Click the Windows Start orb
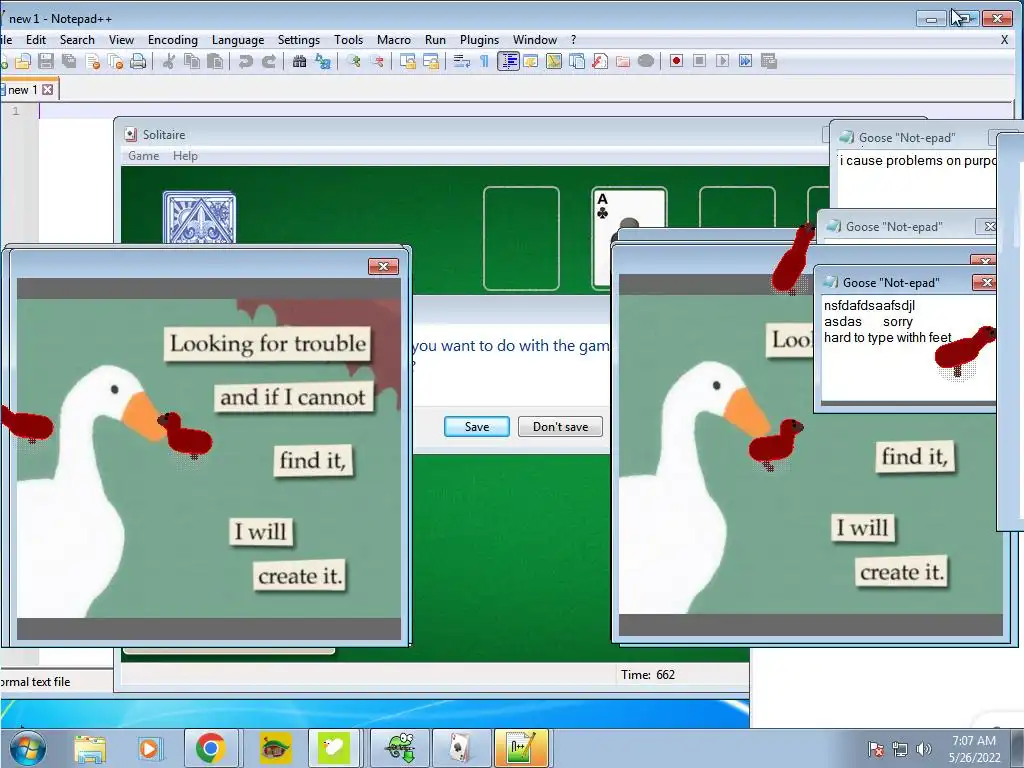Image resolution: width=1024 pixels, height=768 pixels. [28, 748]
